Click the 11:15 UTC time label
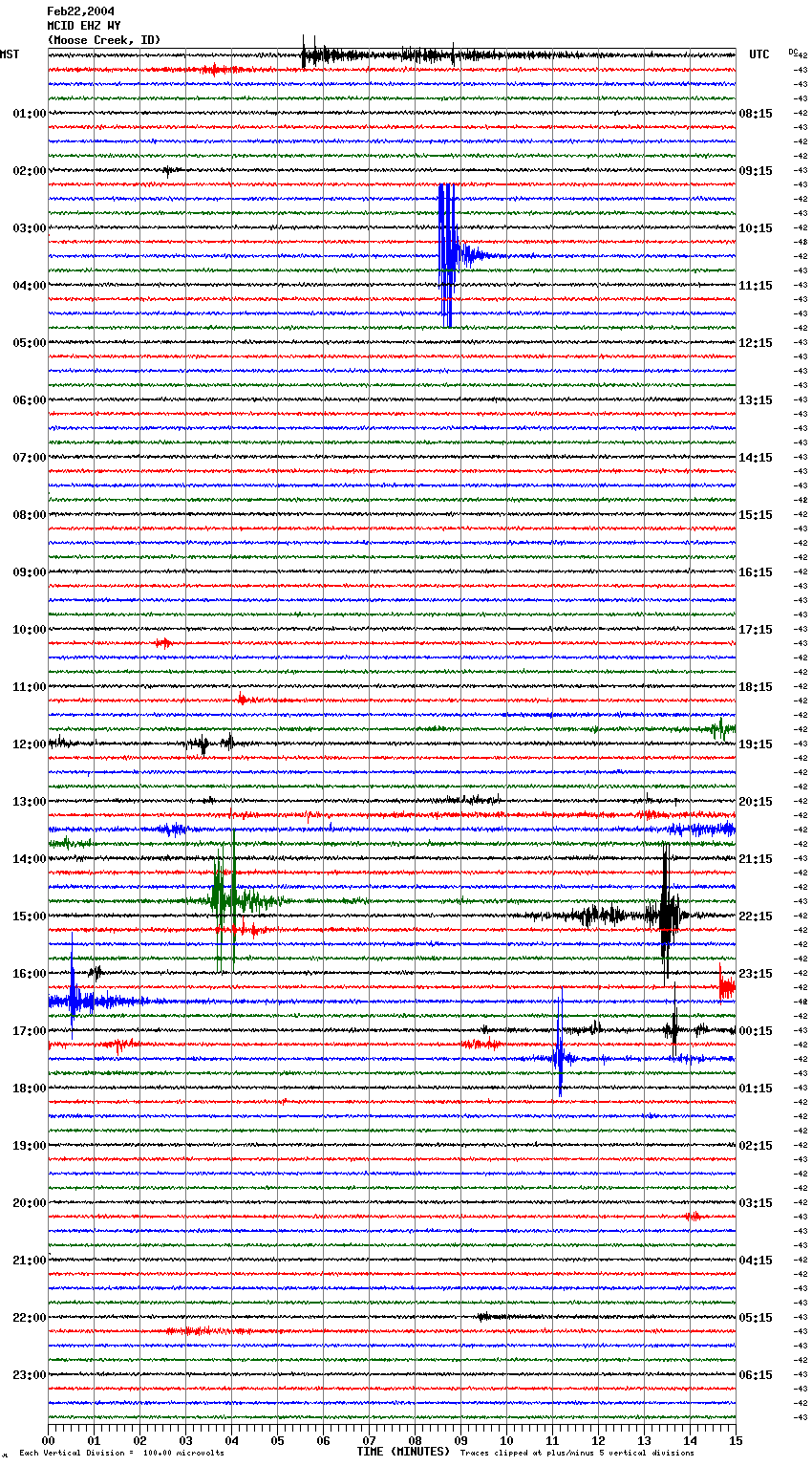 (x=756, y=286)
